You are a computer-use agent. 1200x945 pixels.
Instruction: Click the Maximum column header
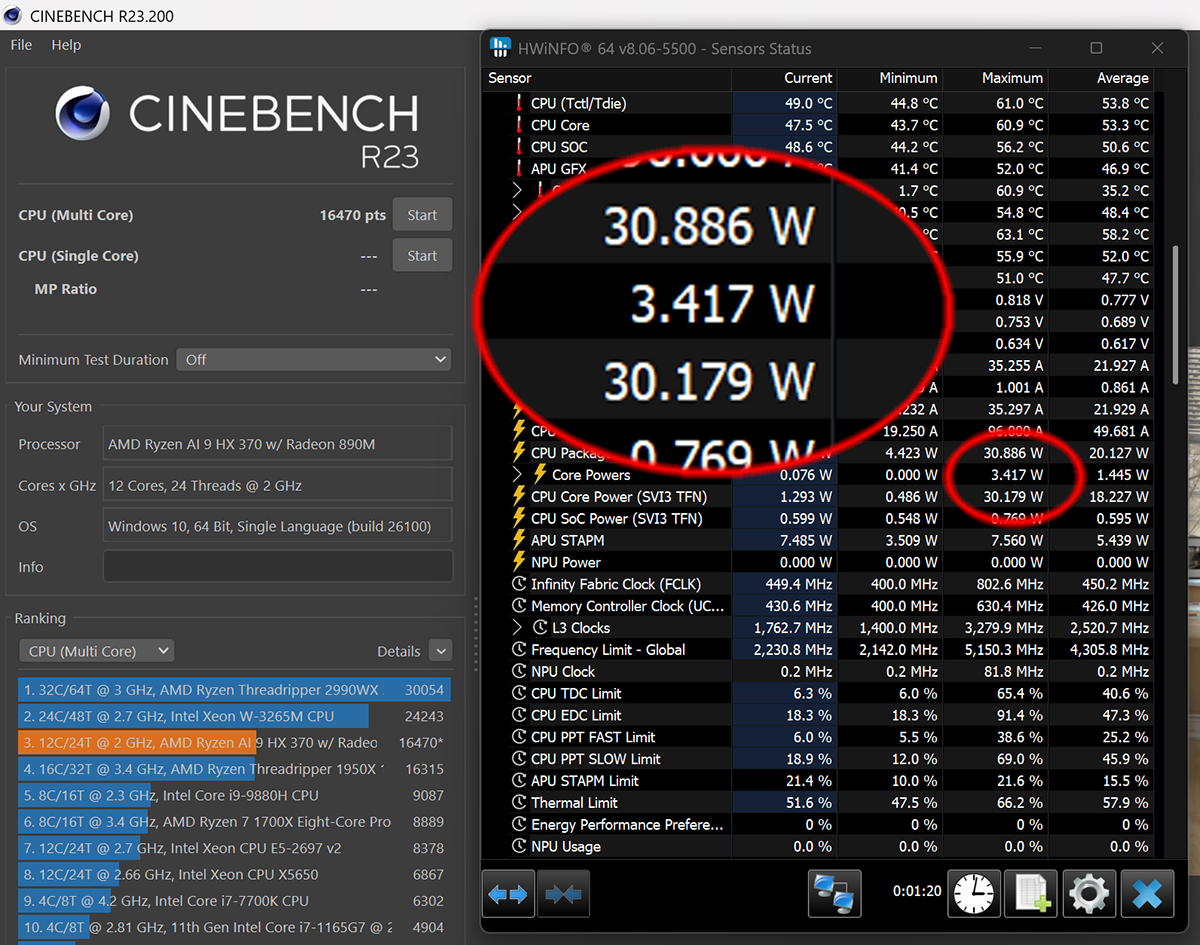(996, 78)
